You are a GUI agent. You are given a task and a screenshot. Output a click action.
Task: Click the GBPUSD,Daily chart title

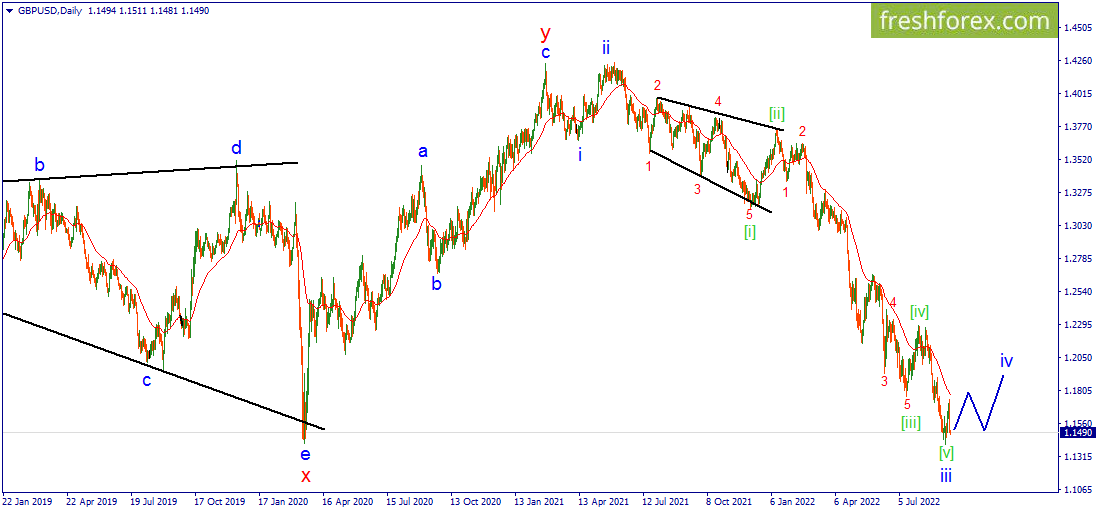[x=48, y=11]
